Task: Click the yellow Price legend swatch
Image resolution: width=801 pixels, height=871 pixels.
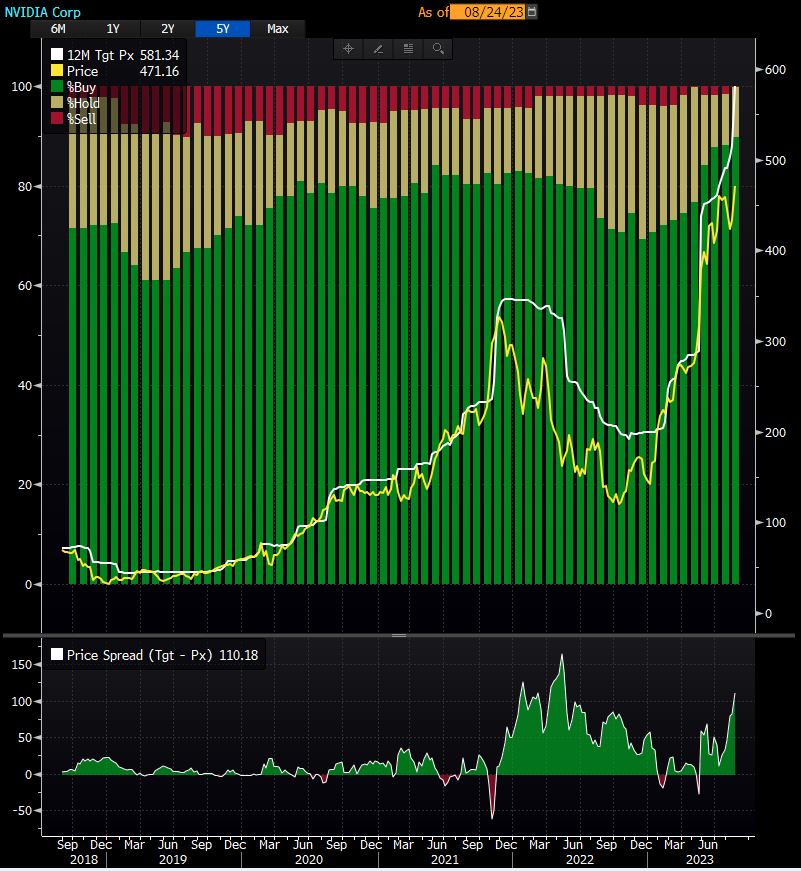Action: (57, 70)
